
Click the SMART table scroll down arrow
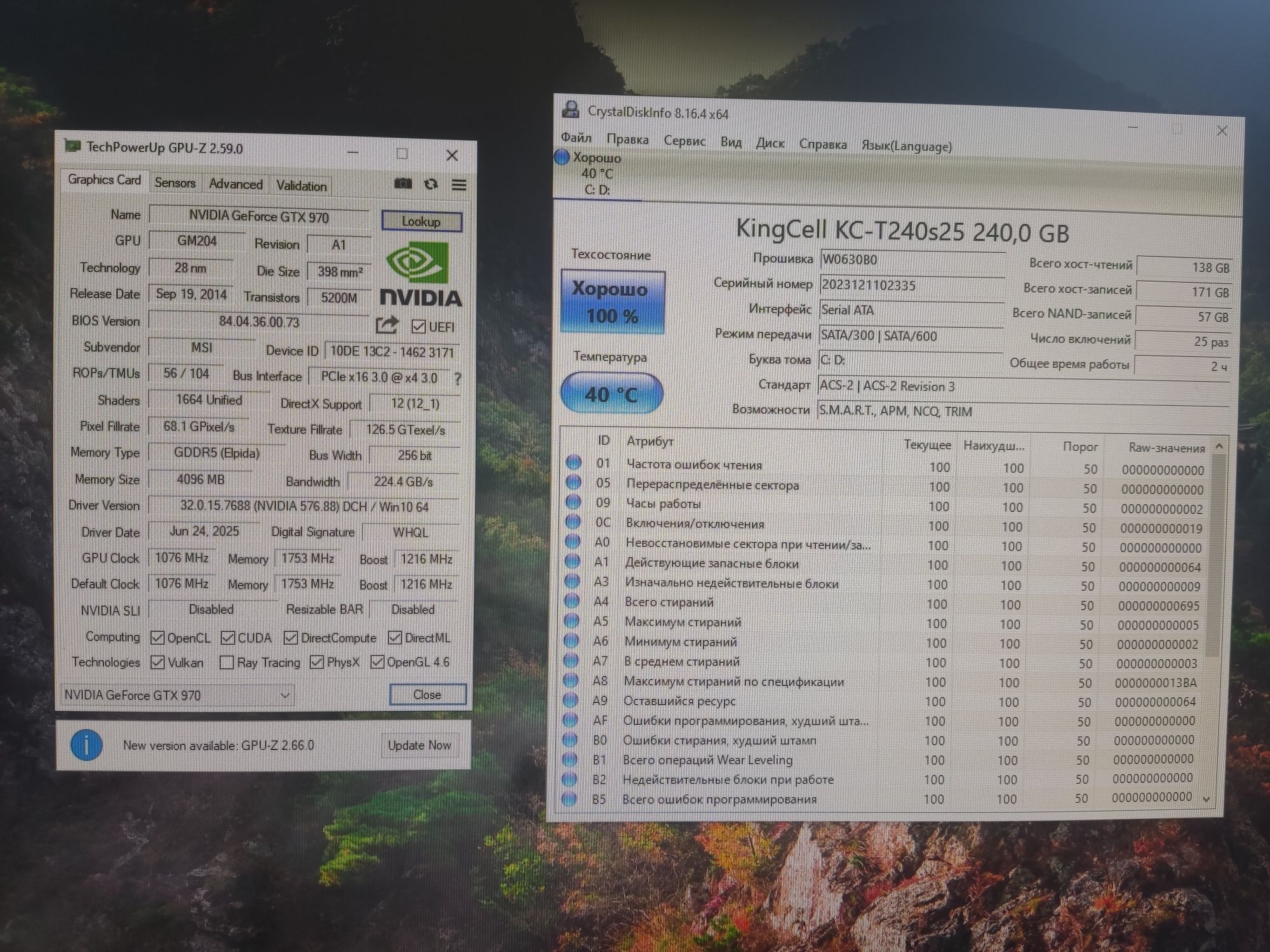[1207, 800]
